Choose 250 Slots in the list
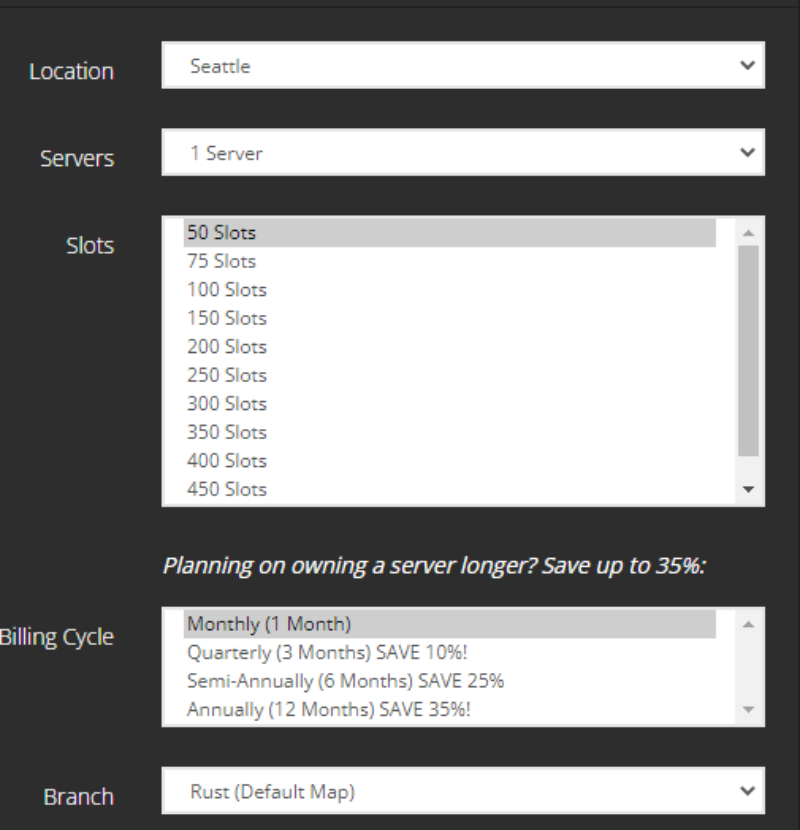800x830 pixels. point(450,376)
